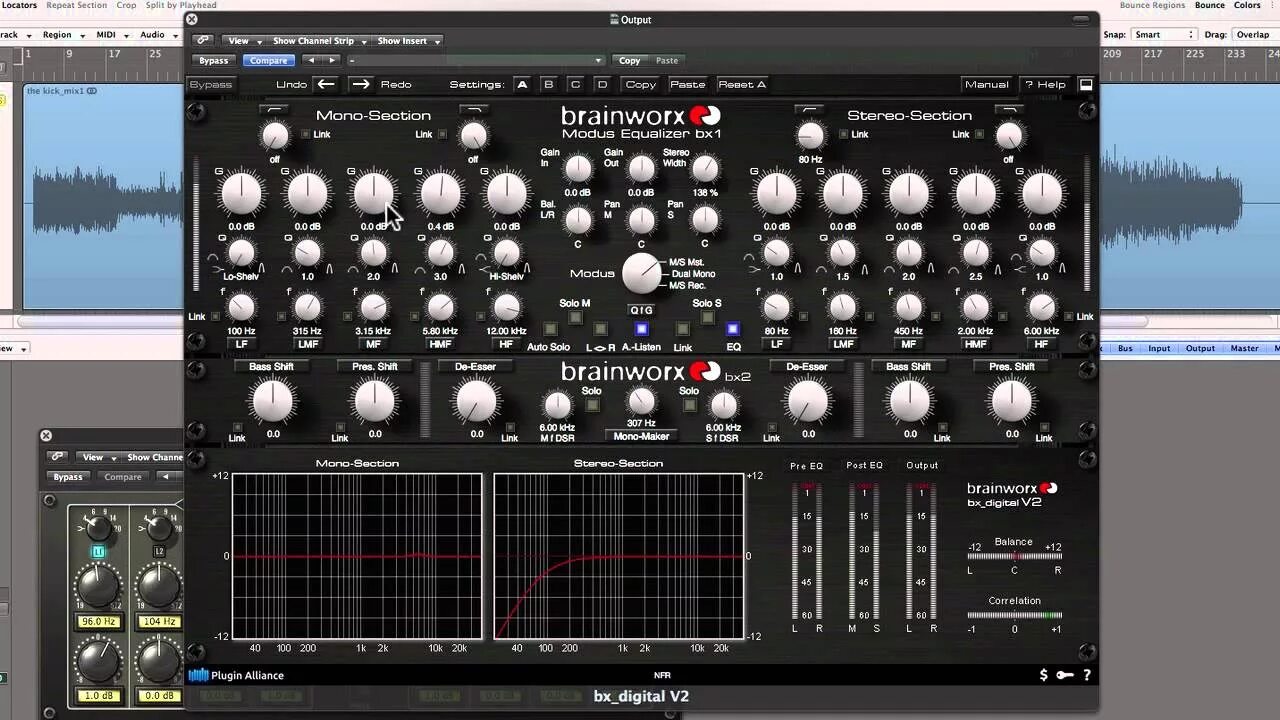
Task: Click the Colors button in top toolbar
Action: [1247, 5]
